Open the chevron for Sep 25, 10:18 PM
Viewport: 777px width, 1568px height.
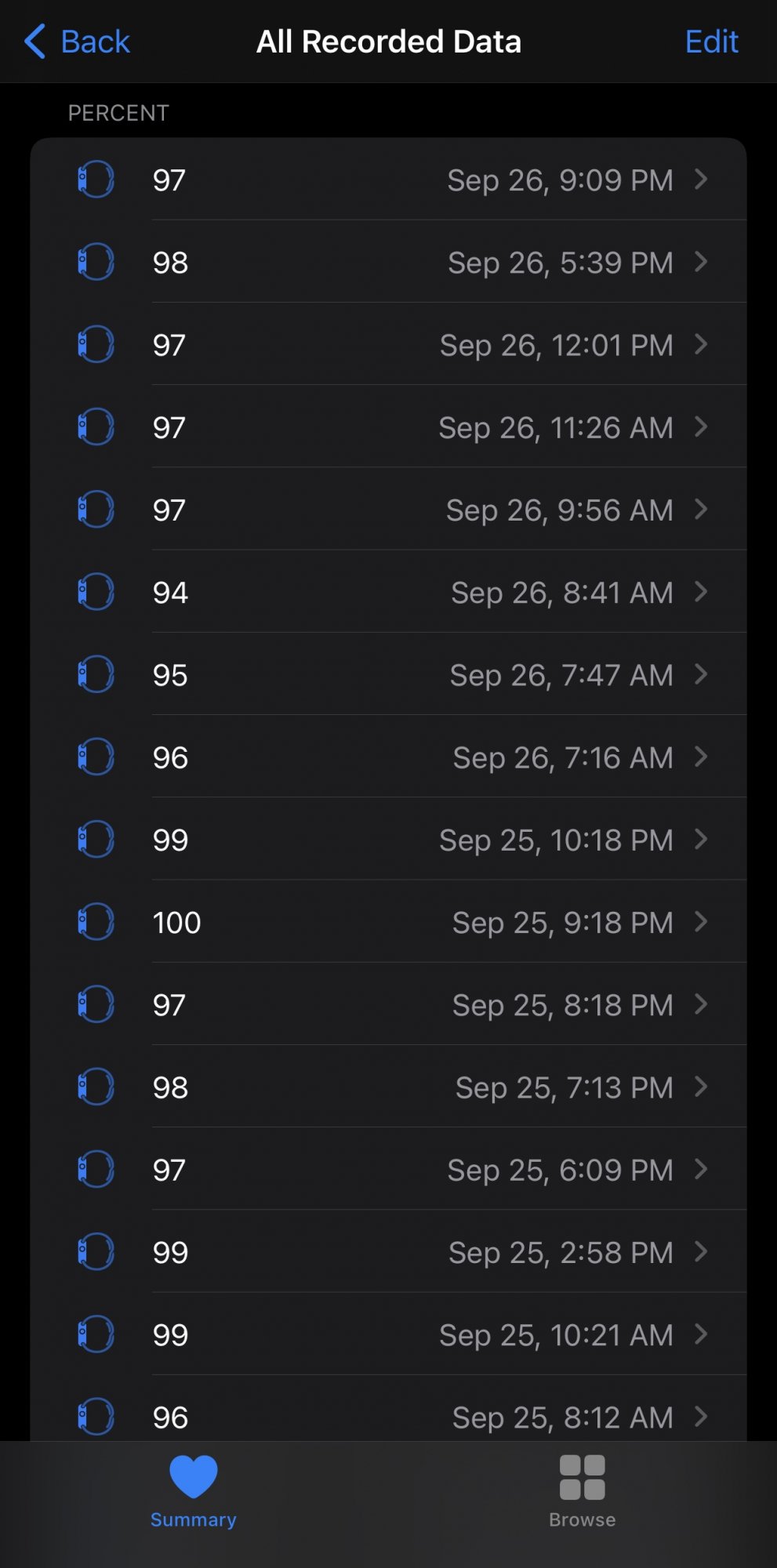[702, 840]
